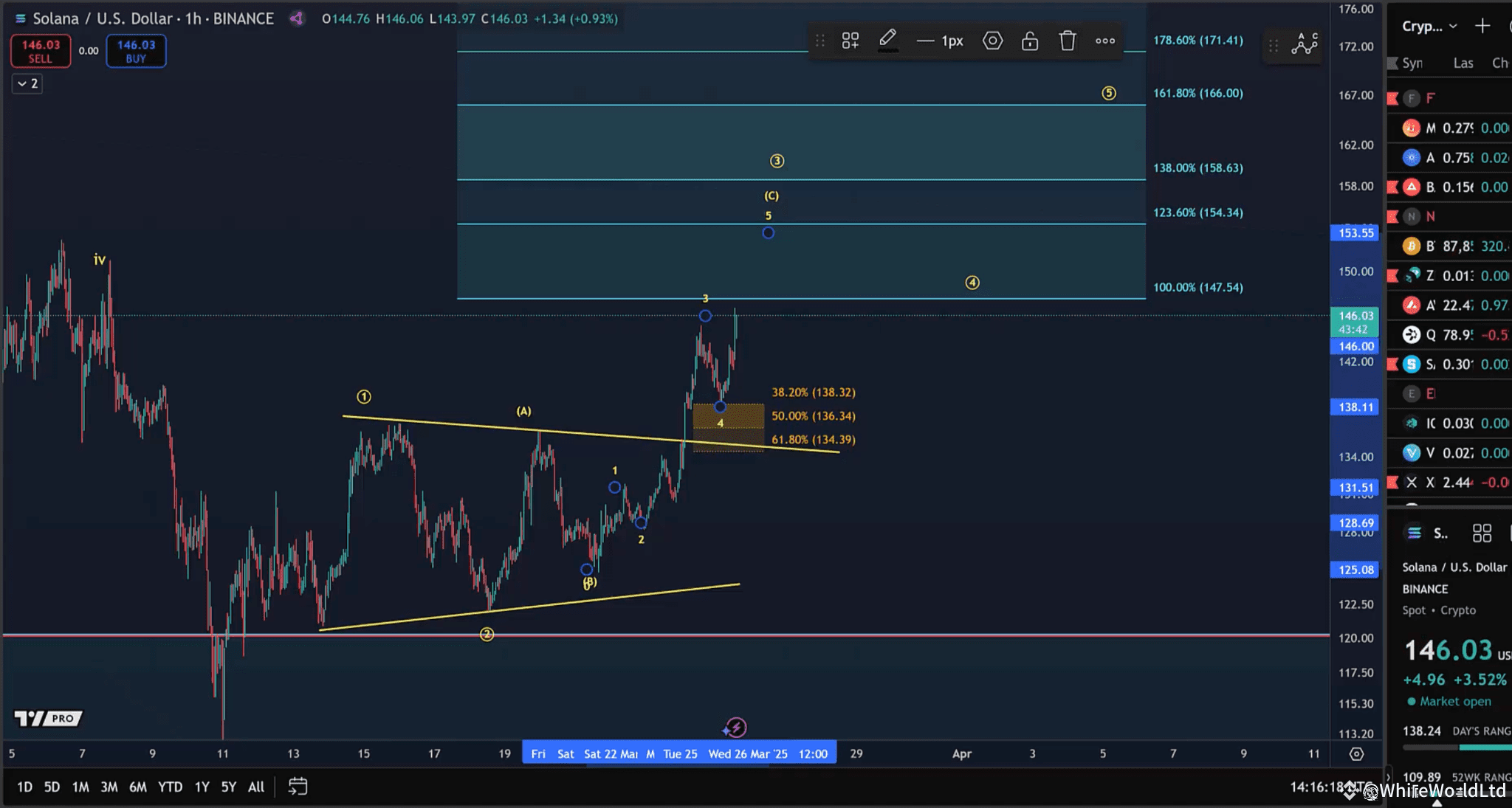This screenshot has height=808, width=1512.
Task: Select the circled 3 wave label
Action: click(777, 161)
